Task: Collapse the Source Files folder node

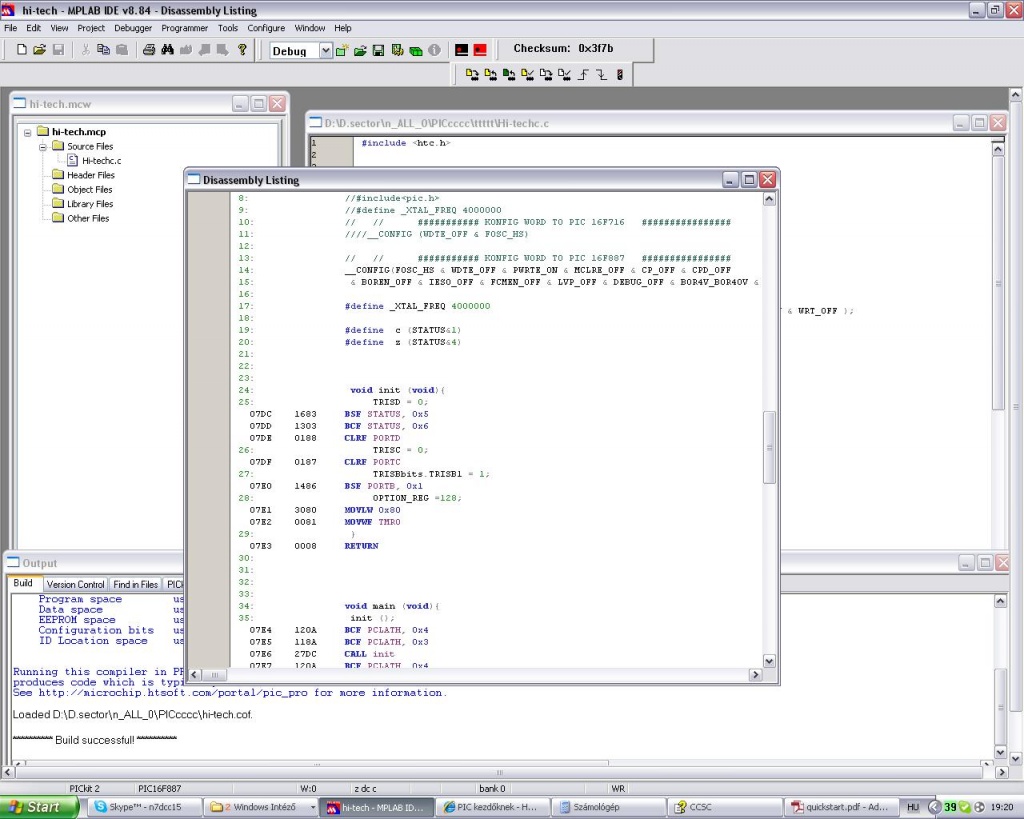Action: (x=43, y=147)
